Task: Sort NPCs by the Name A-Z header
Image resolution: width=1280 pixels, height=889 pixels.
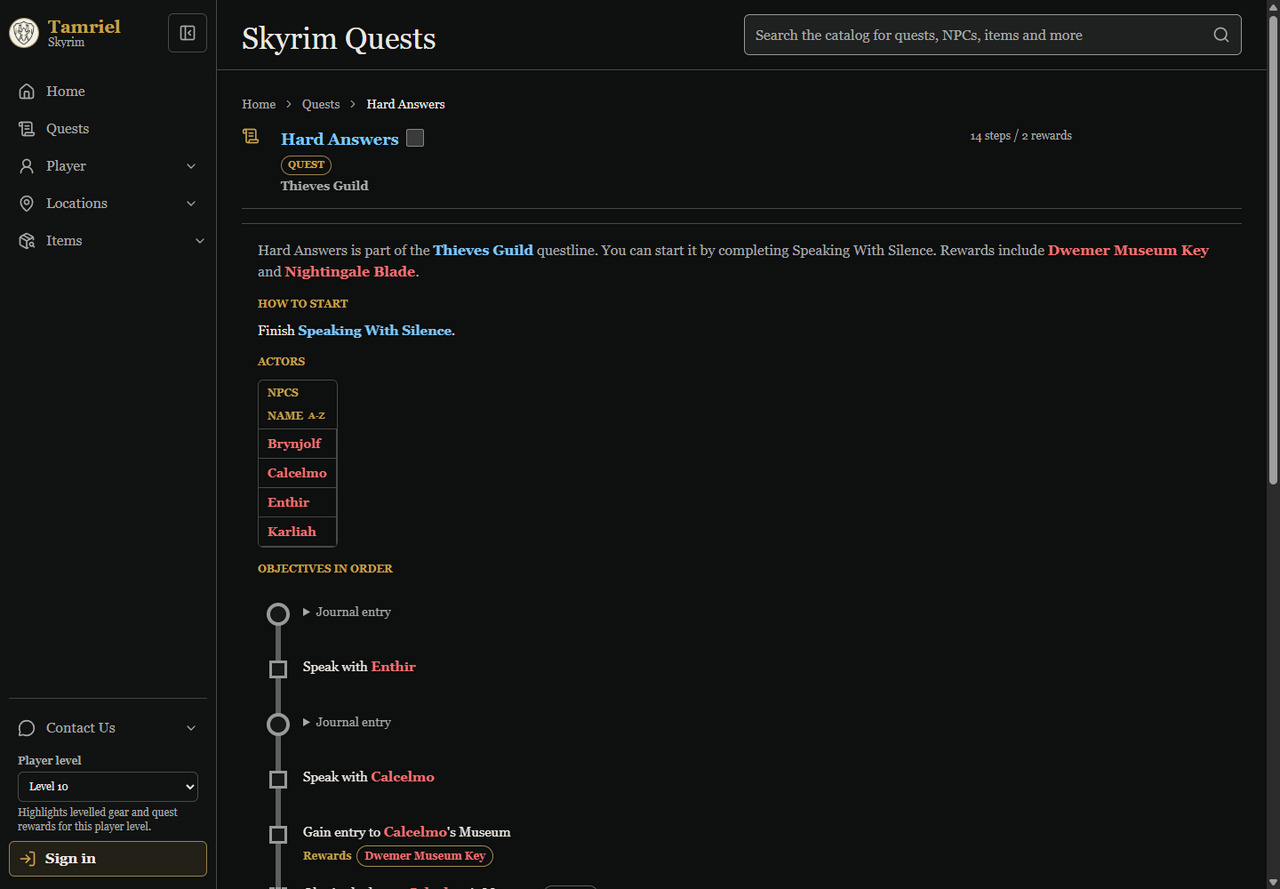Action: [x=296, y=415]
